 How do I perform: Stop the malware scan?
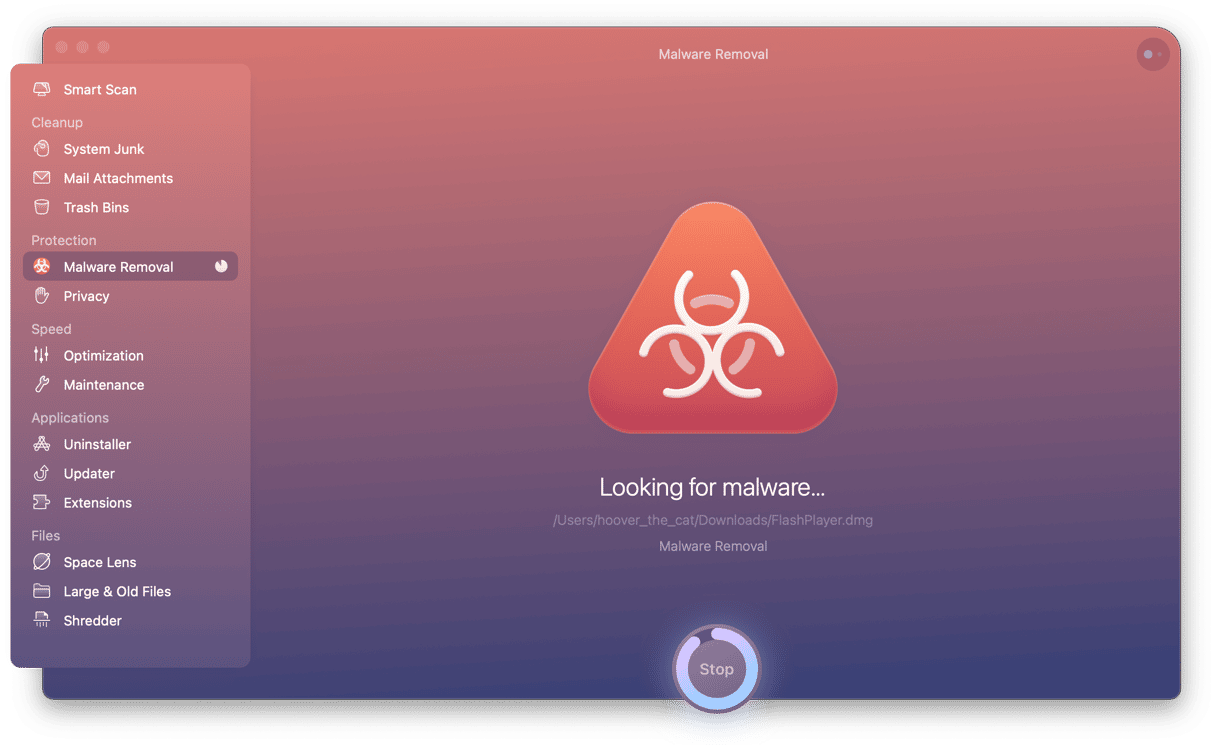pos(716,669)
